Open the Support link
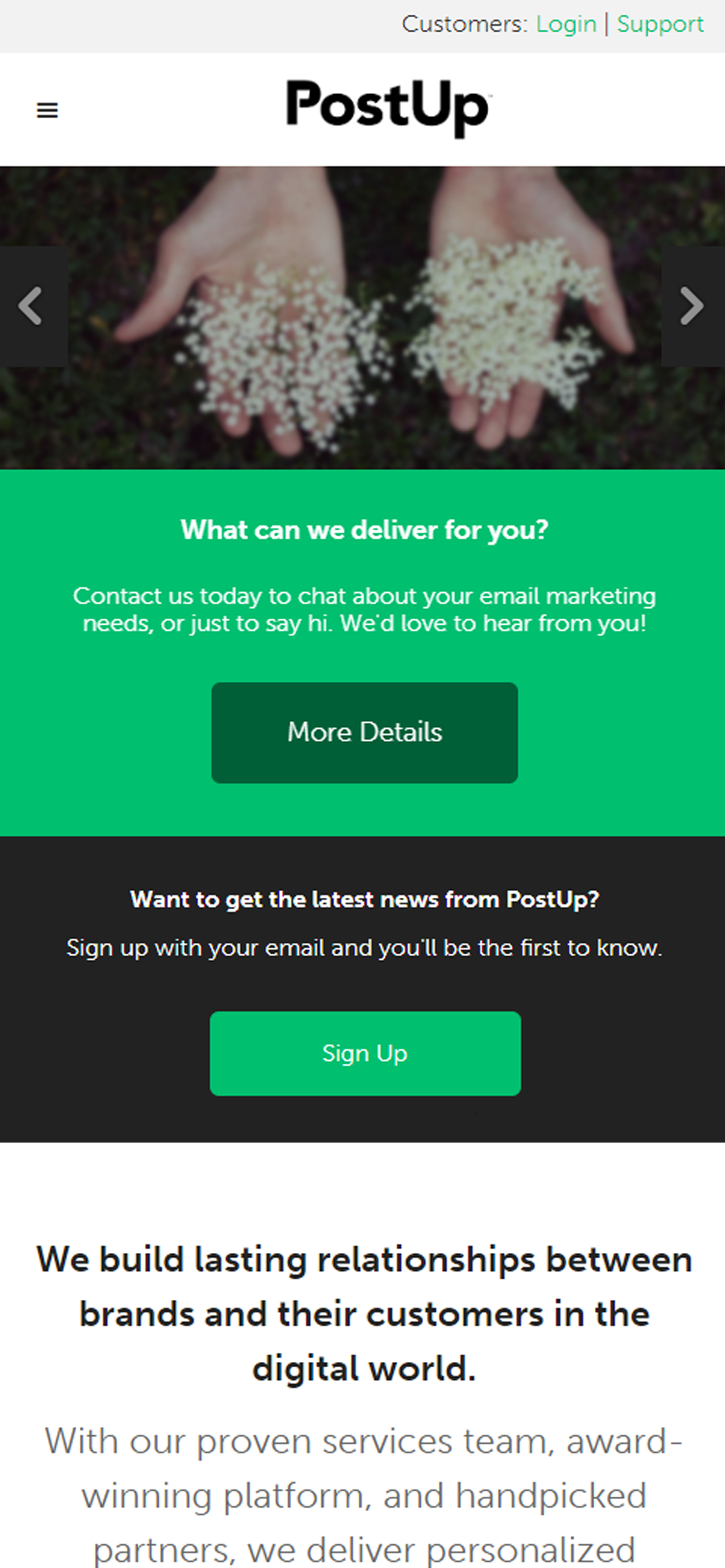 click(660, 25)
